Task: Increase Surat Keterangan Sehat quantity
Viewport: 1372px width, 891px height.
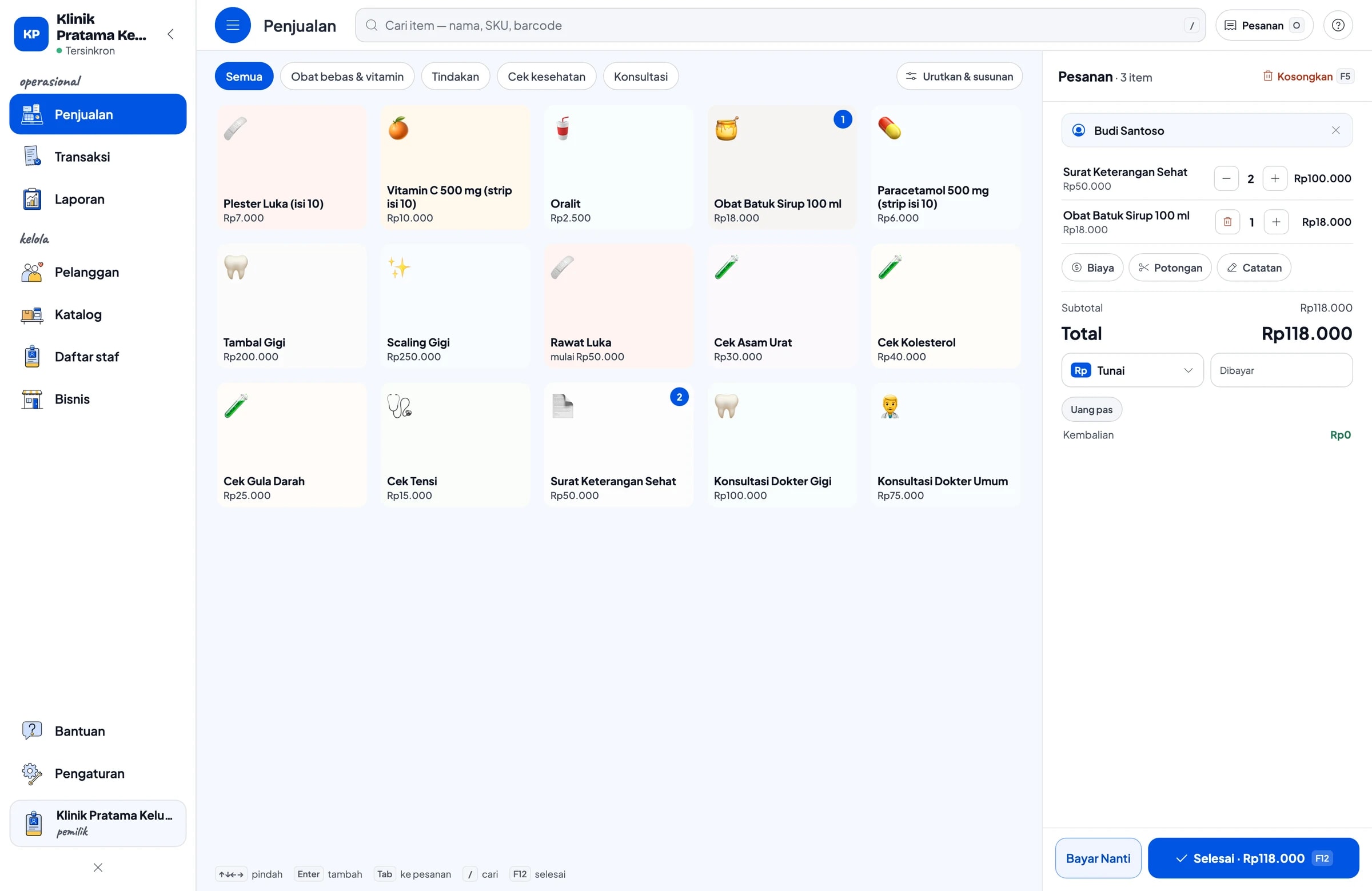Action: click(1275, 179)
